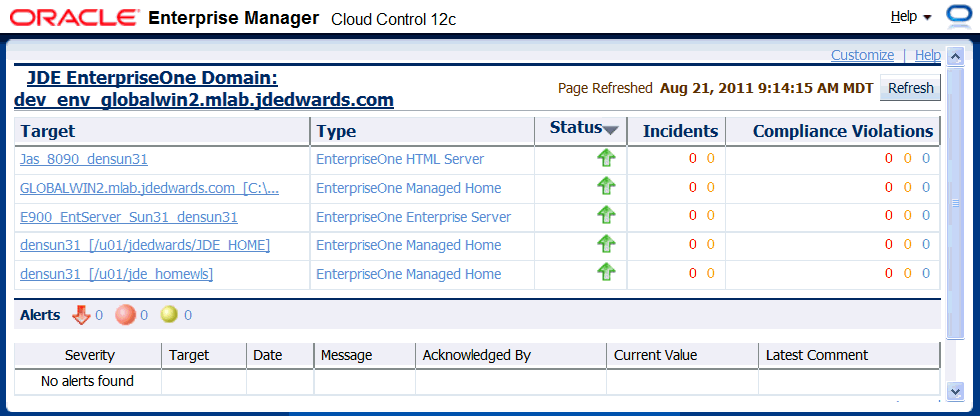
Task: Click the Oracle oval icon at top right
Action: coord(957,18)
